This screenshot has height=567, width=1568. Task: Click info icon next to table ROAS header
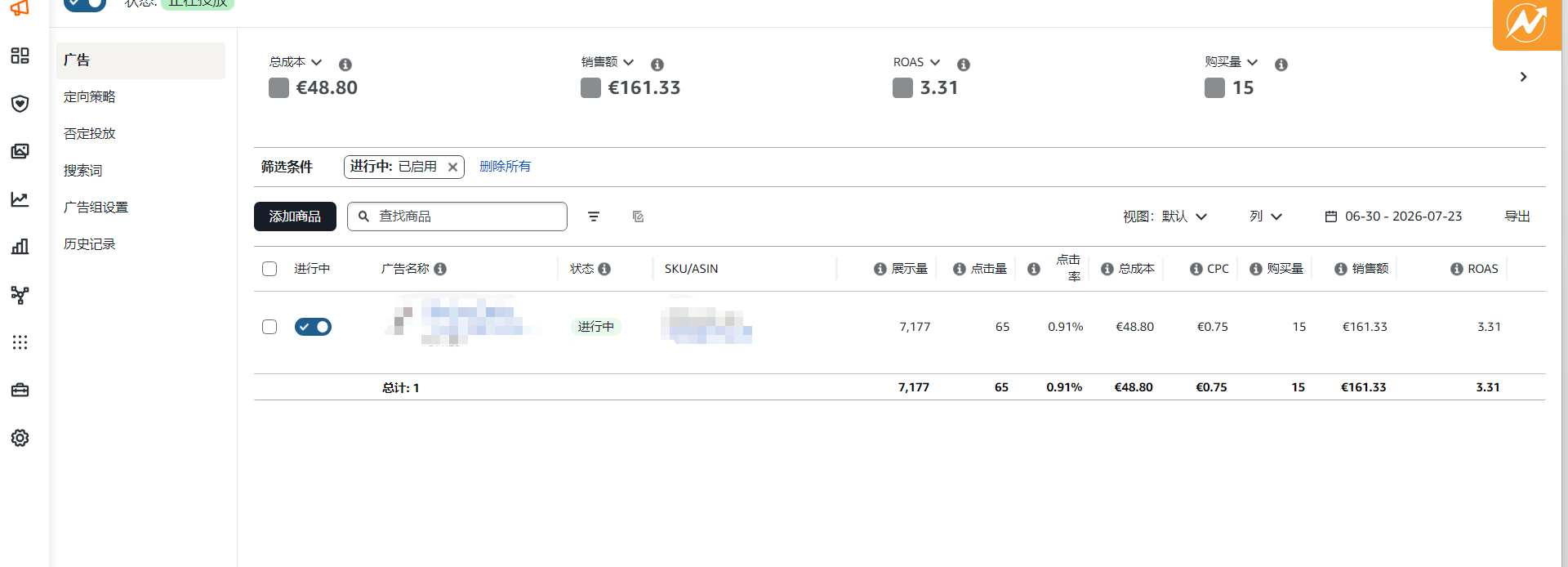pos(1457,269)
